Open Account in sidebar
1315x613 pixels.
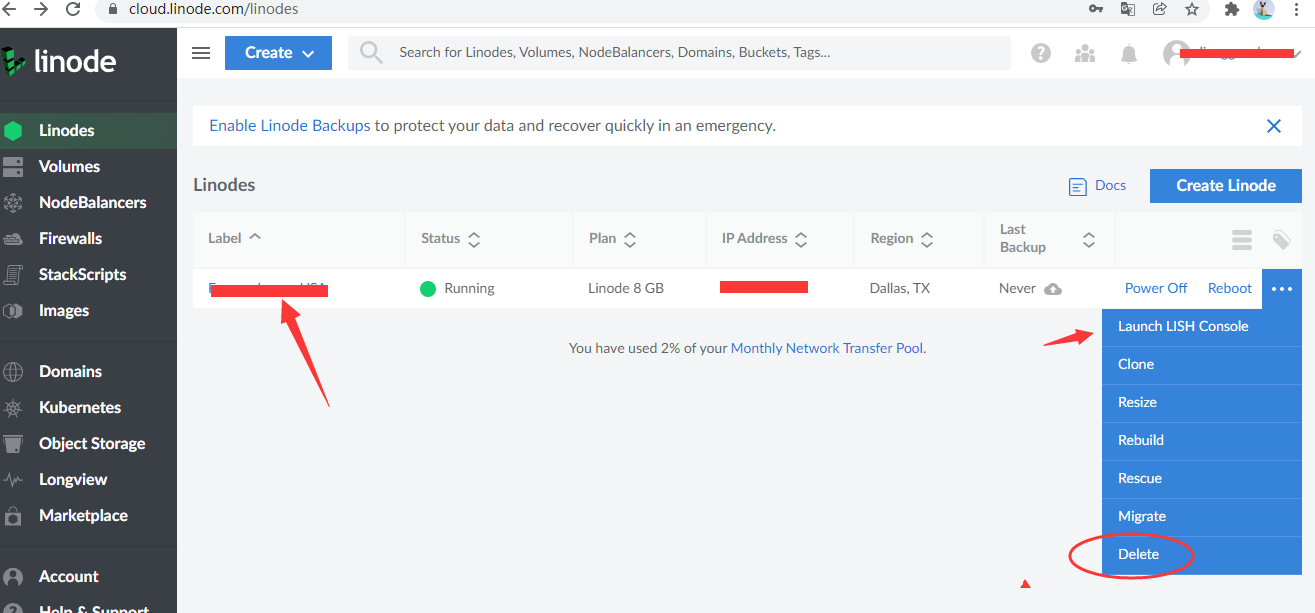(88, 576)
